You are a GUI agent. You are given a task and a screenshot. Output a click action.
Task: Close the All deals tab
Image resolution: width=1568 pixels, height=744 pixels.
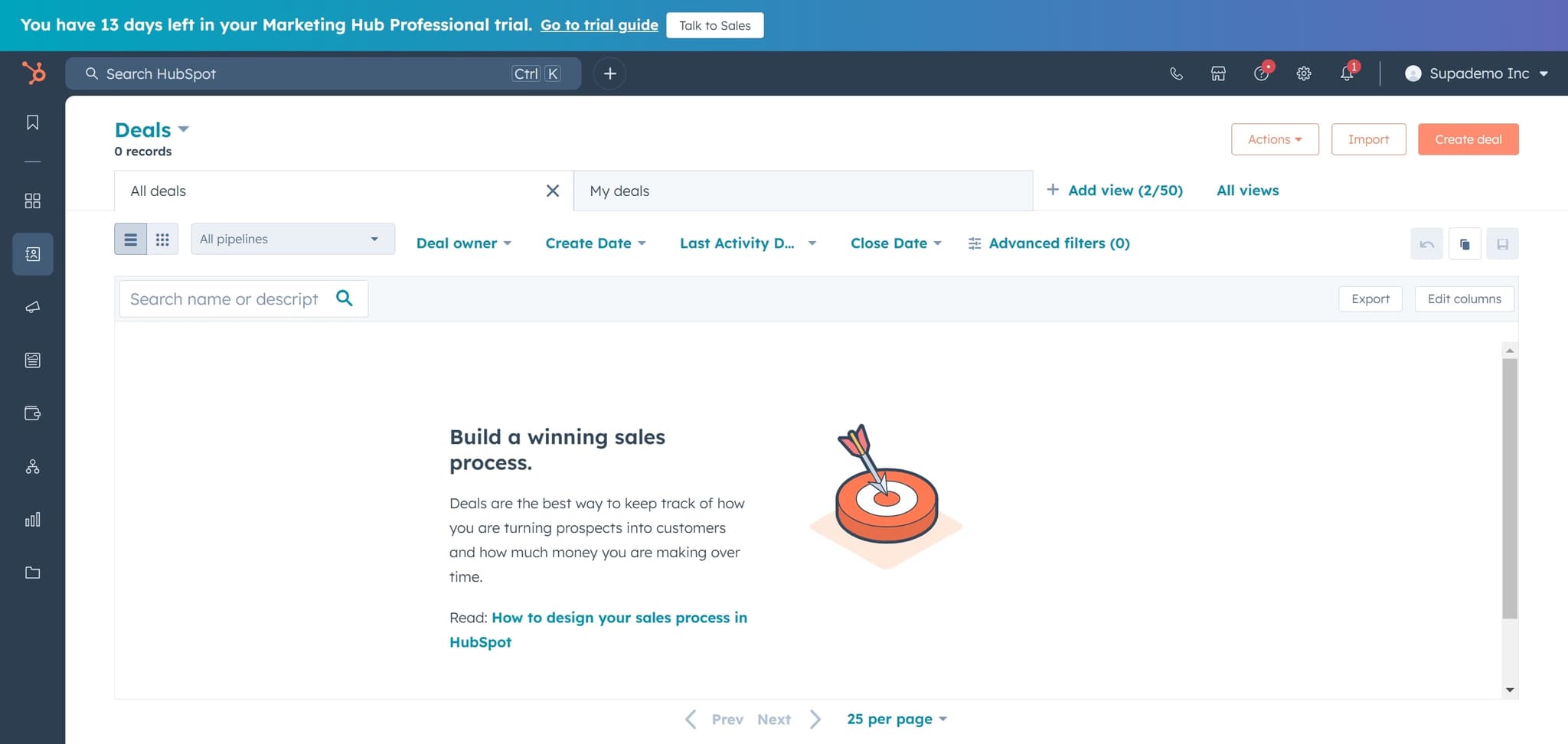[x=552, y=191]
